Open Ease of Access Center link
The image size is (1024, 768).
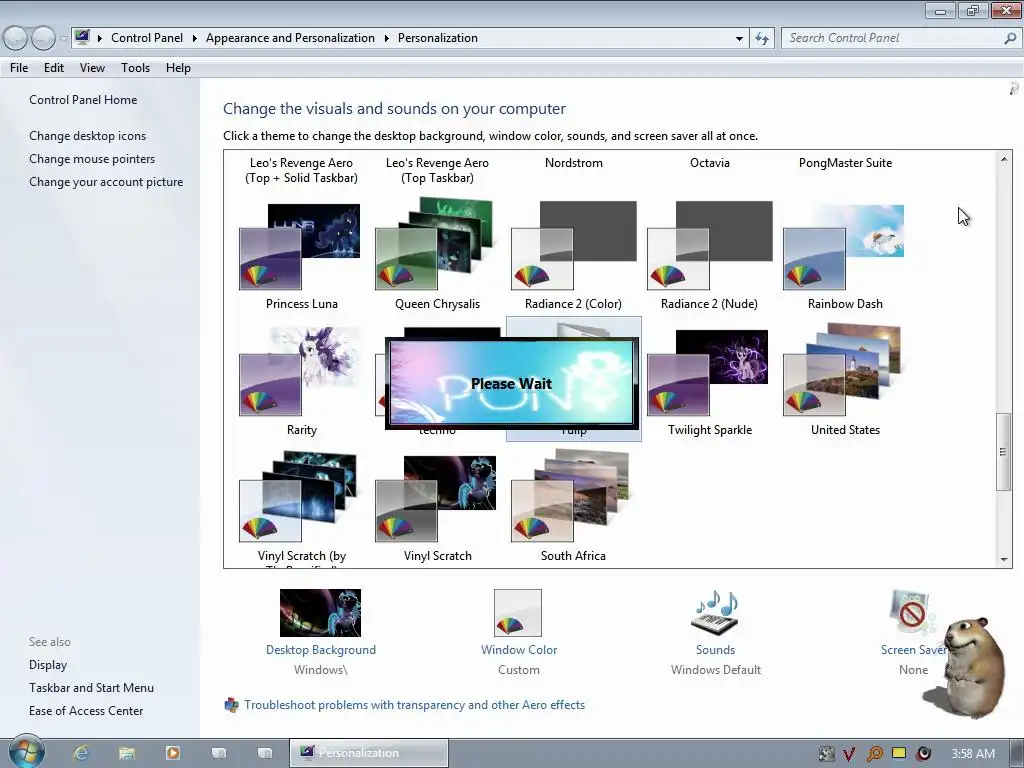coord(86,711)
